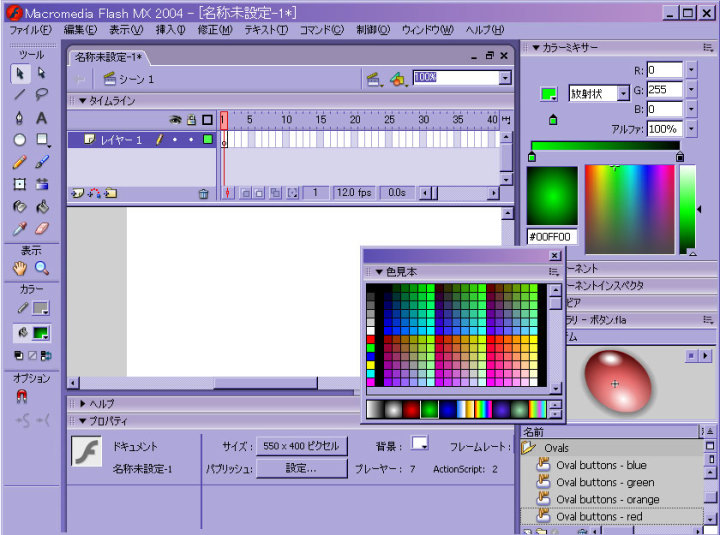The height and width of the screenshot is (535, 720).
Task: Open the ファイル(F) menu
Action: (x=30, y=30)
